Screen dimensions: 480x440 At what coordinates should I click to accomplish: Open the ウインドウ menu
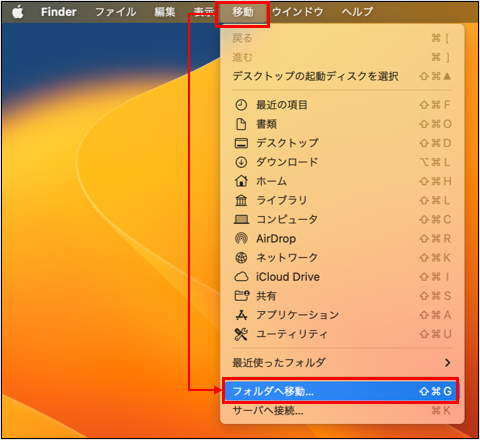point(298,12)
